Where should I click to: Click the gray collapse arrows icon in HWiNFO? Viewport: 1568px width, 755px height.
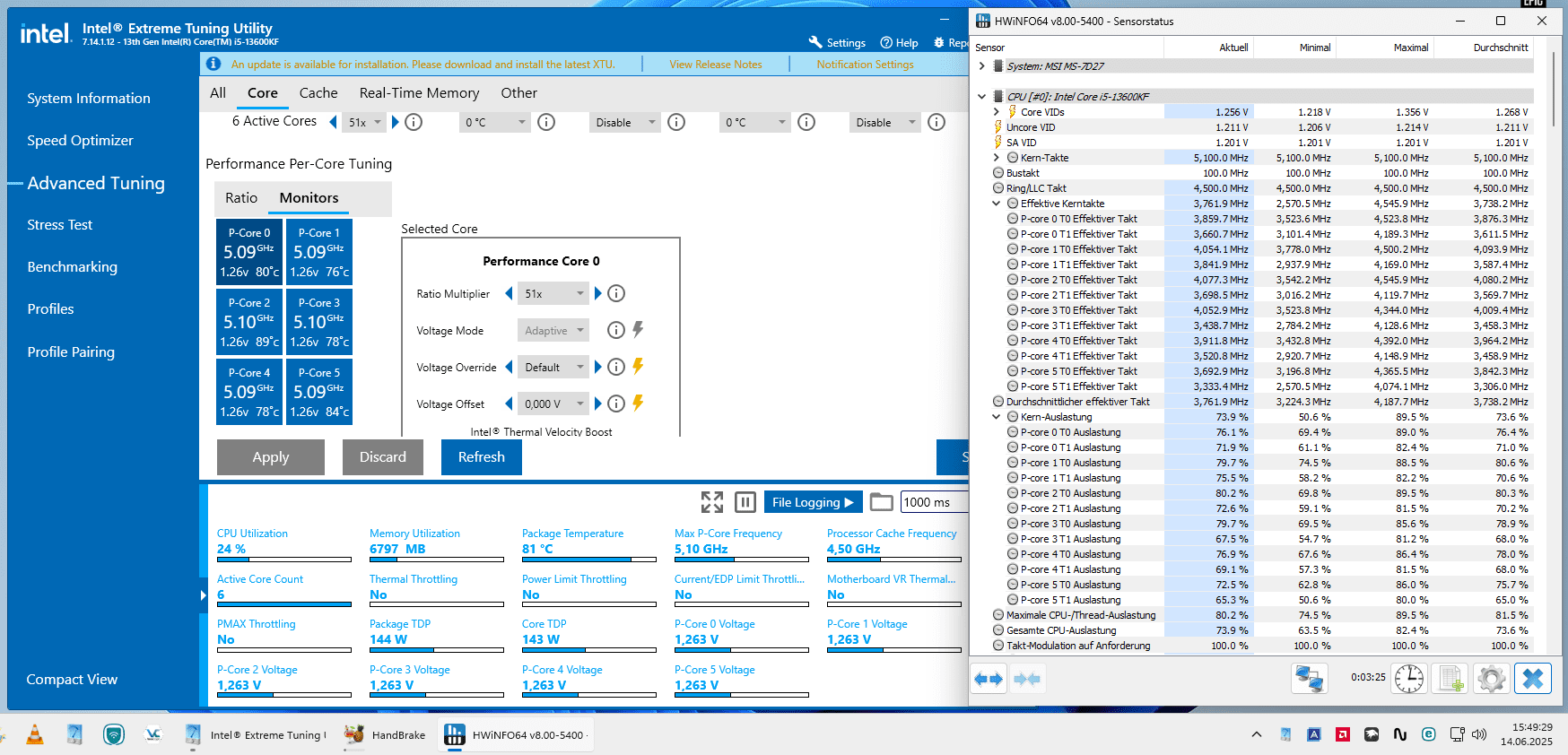1027,679
